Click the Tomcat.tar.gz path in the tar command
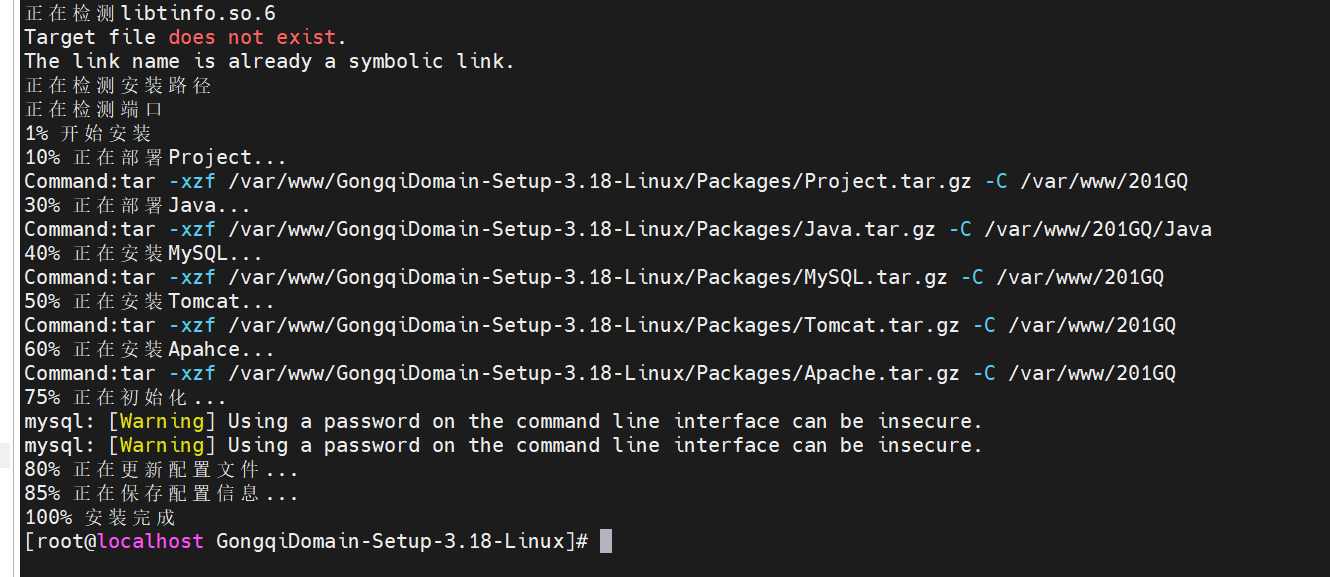1330x577 pixels. tap(594, 325)
